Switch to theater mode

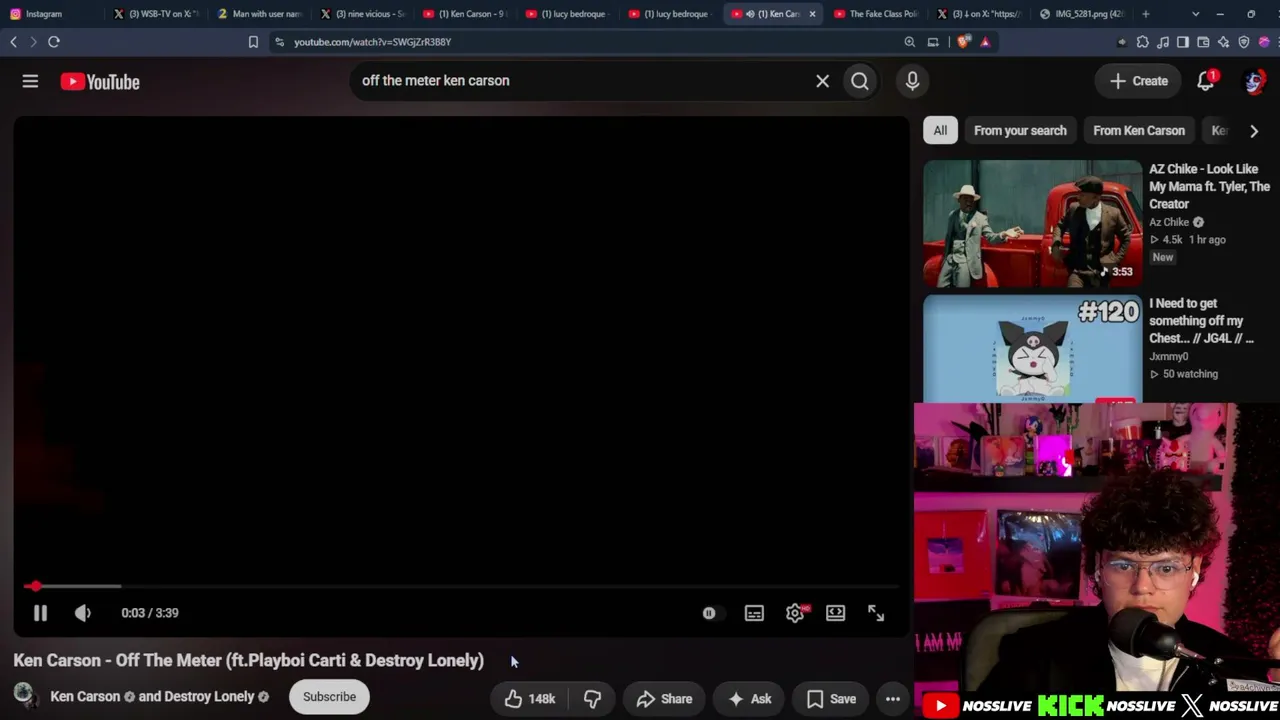(x=835, y=613)
